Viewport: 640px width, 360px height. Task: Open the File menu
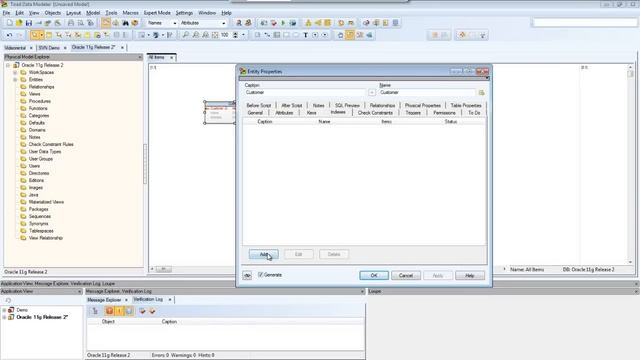point(6,13)
